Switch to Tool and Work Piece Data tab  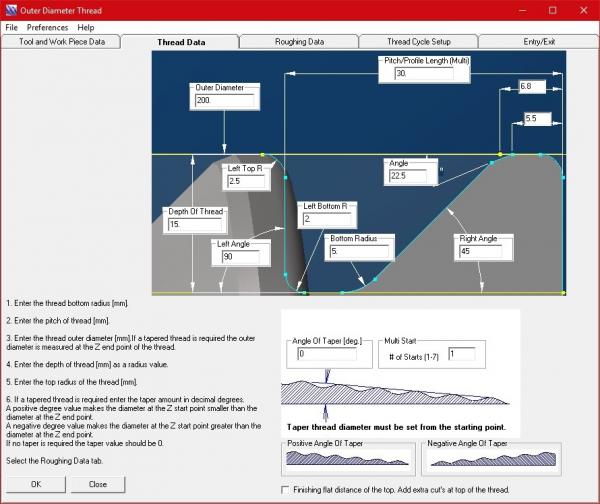point(62,42)
